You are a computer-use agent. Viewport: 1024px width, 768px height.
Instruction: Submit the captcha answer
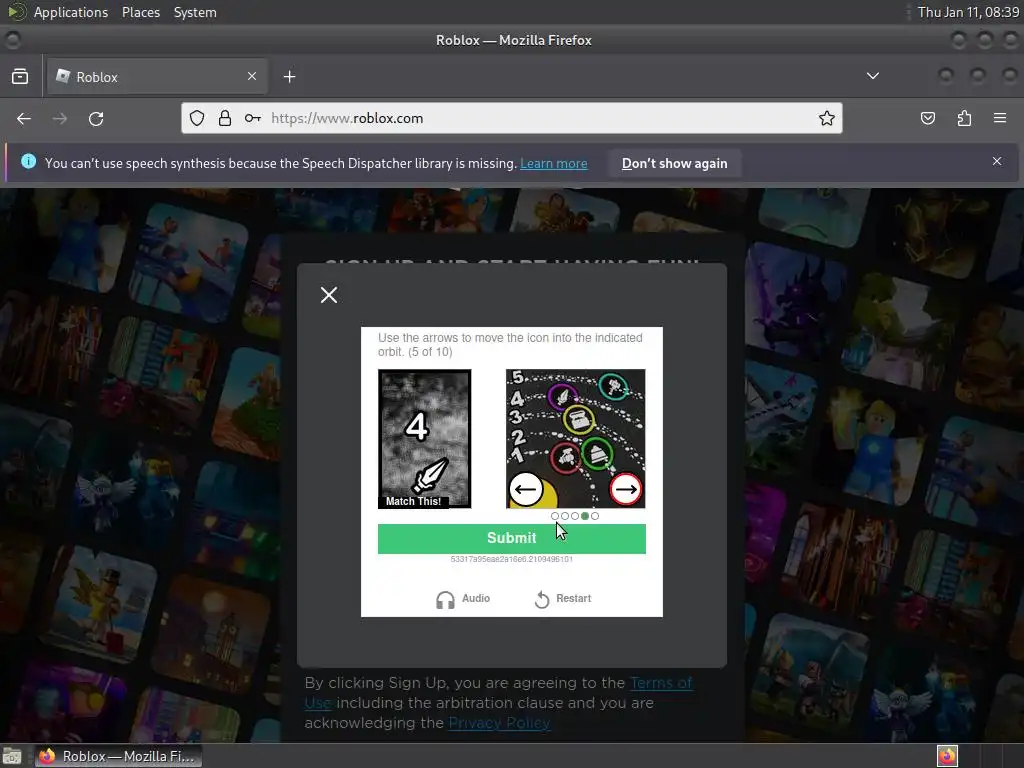click(511, 538)
